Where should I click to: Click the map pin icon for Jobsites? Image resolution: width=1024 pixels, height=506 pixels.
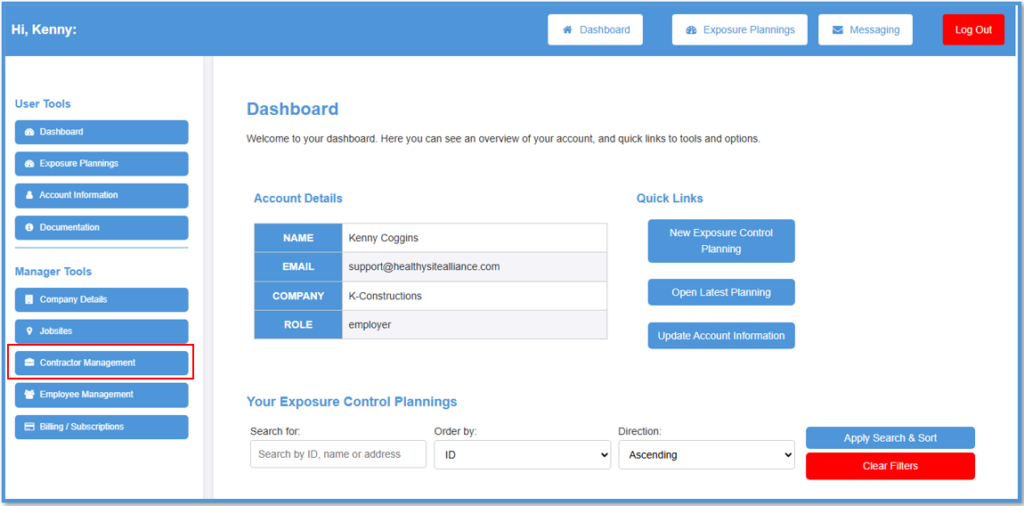click(x=29, y=331)
